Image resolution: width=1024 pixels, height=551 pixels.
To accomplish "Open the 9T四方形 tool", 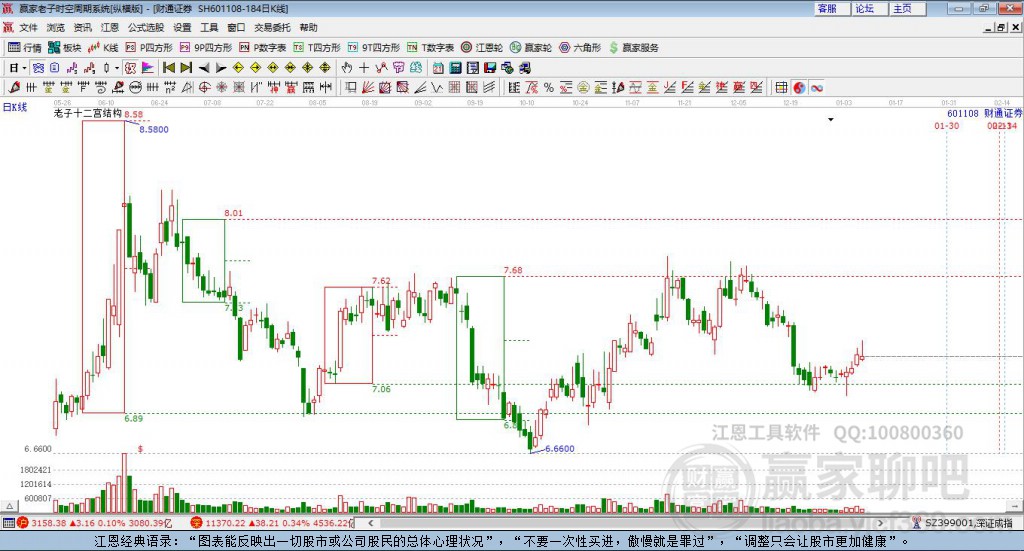I will click(374, 48).
